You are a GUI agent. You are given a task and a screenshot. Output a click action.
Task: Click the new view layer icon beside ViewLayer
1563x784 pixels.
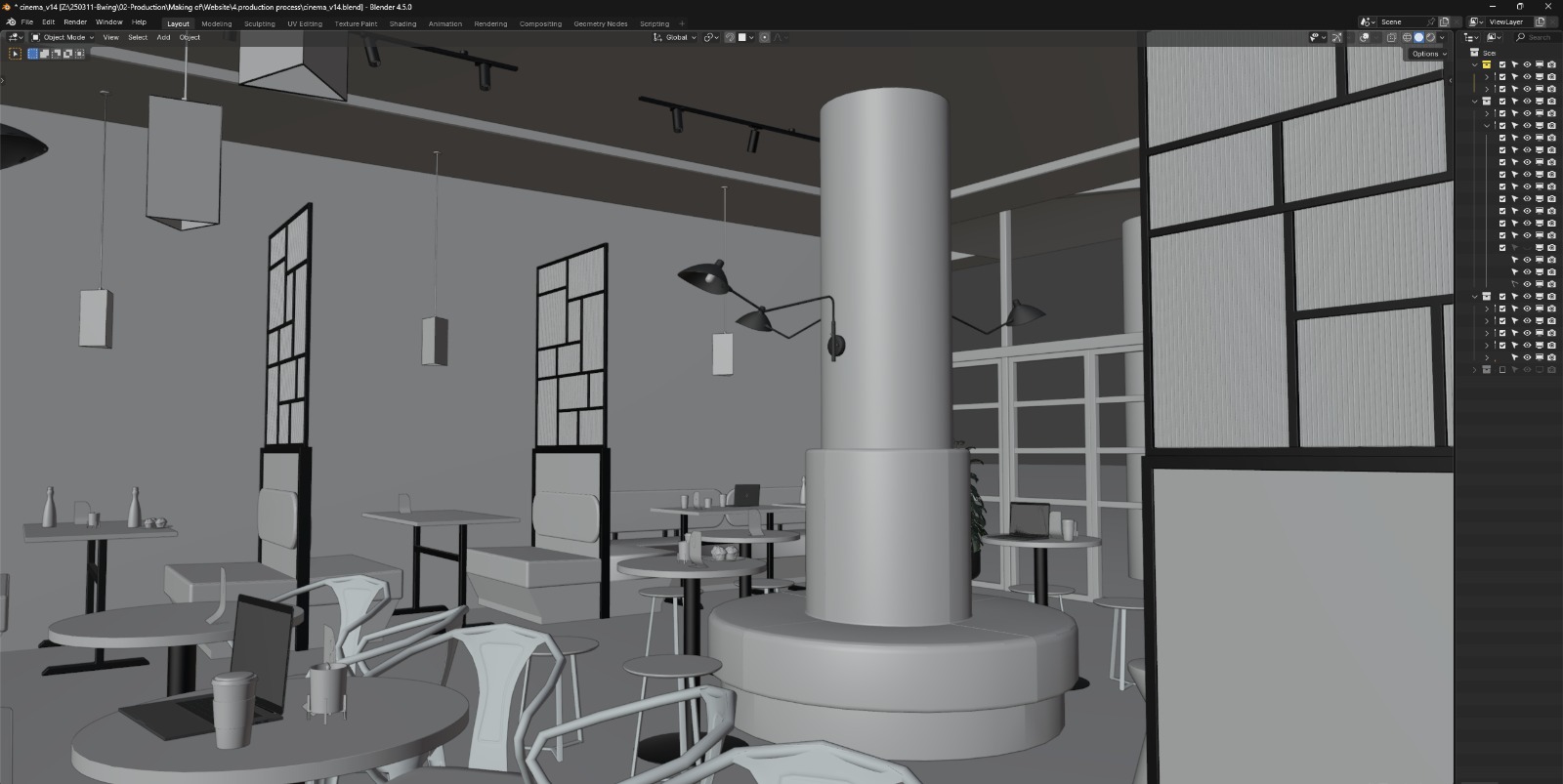1541,21
